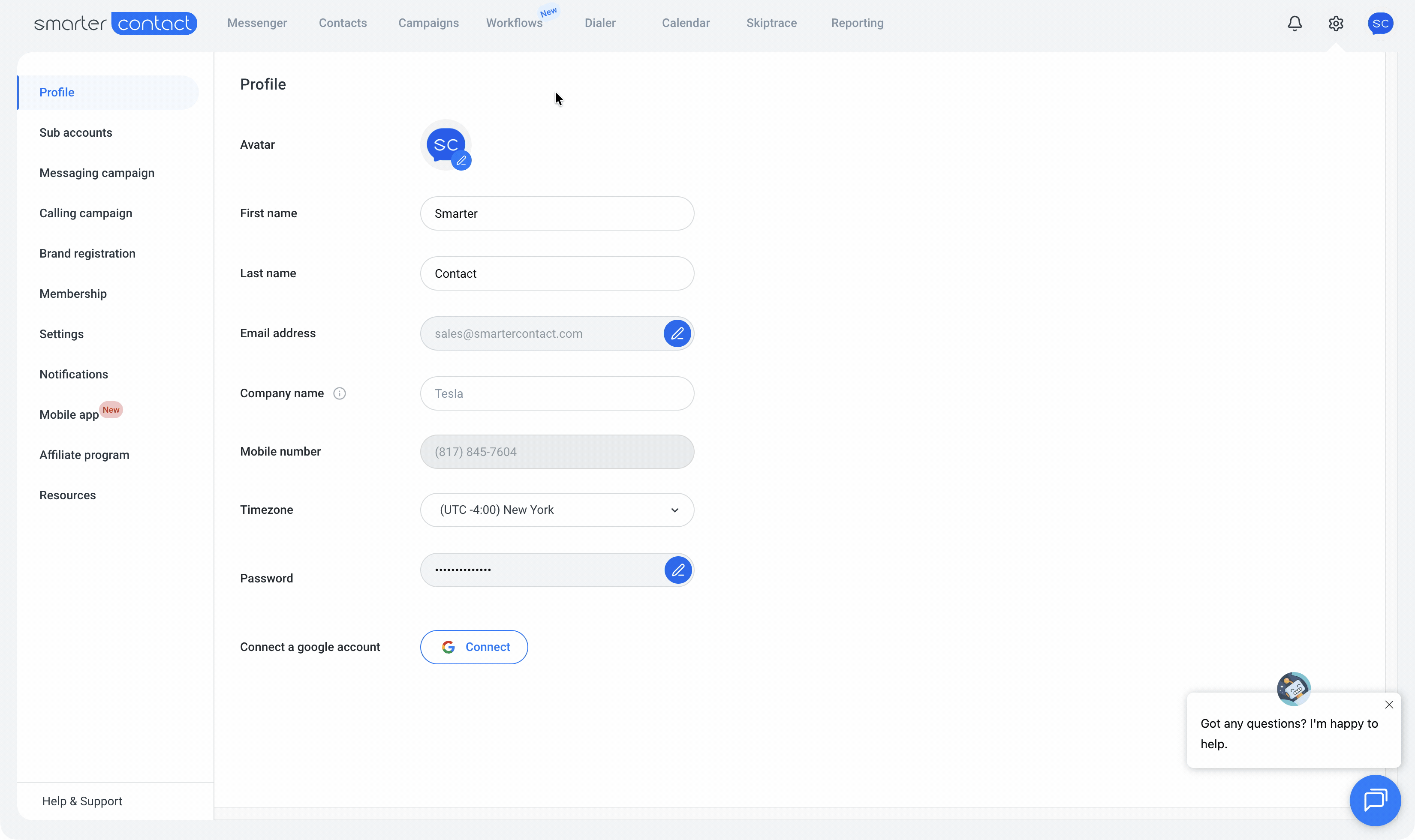This screenshot has height=840, width=1415.
Task: Open Settings in the sidebar
Action: [62, 334]
